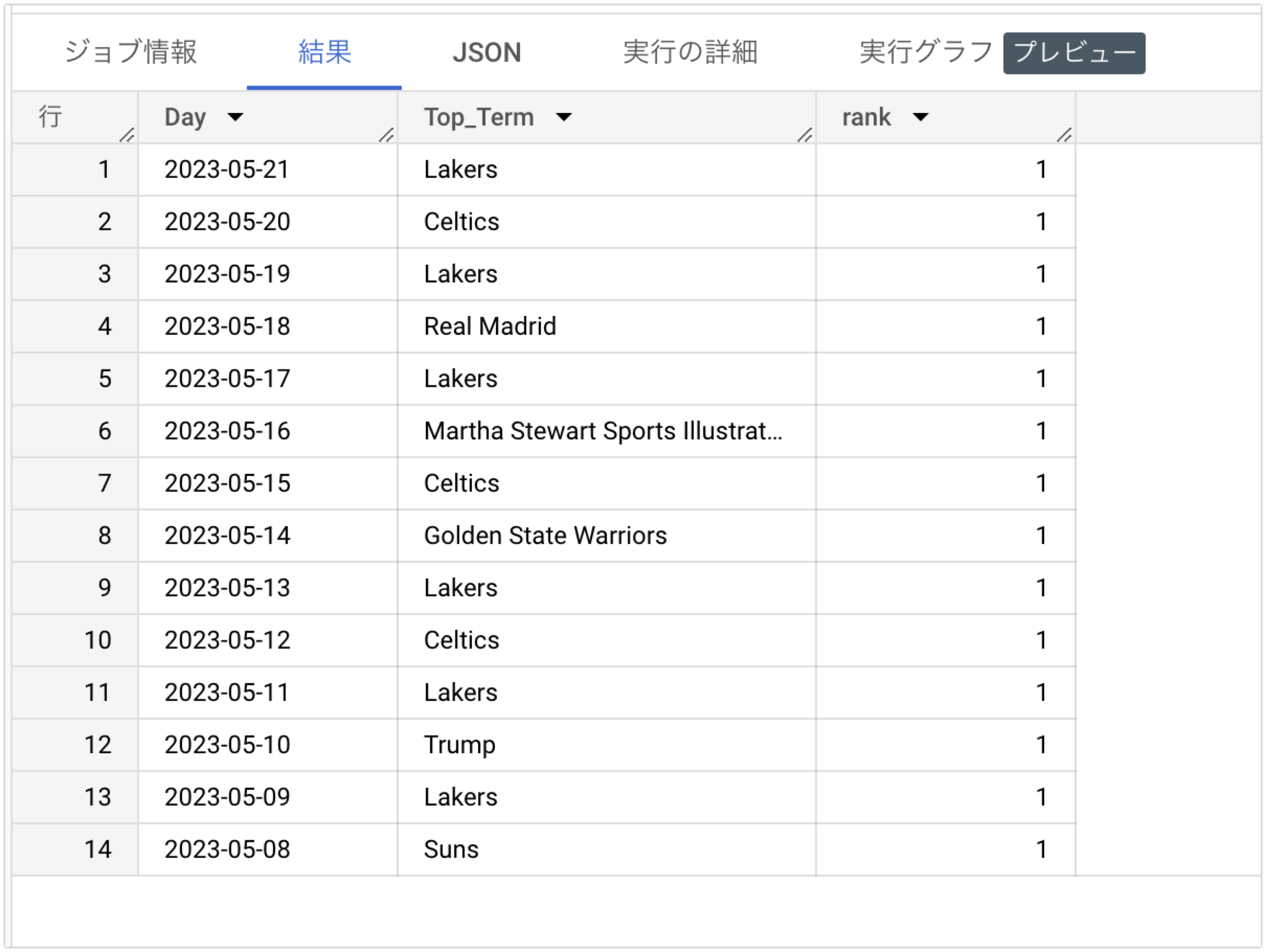Click the Golden State Warriors cell

pyautogui.click(x=607, y=536)
